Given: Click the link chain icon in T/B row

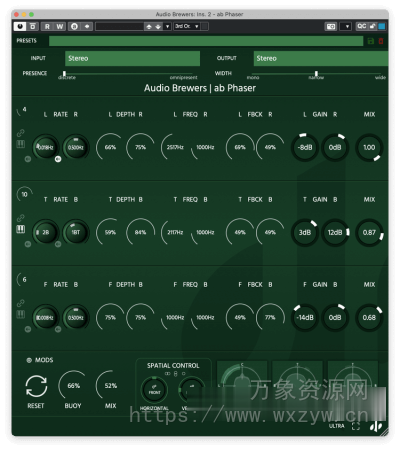Looking at the screenshot, I should pos(21,218).
